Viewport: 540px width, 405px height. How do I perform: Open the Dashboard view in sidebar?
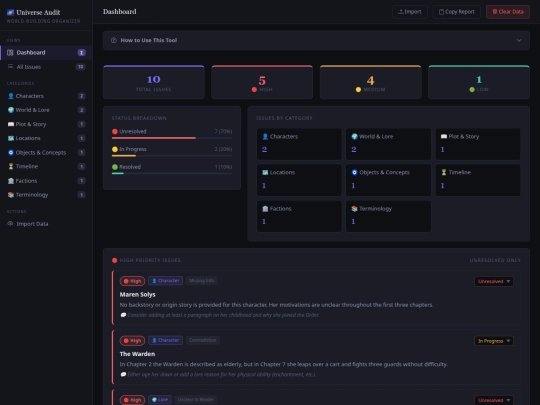[x=46, y=52]
